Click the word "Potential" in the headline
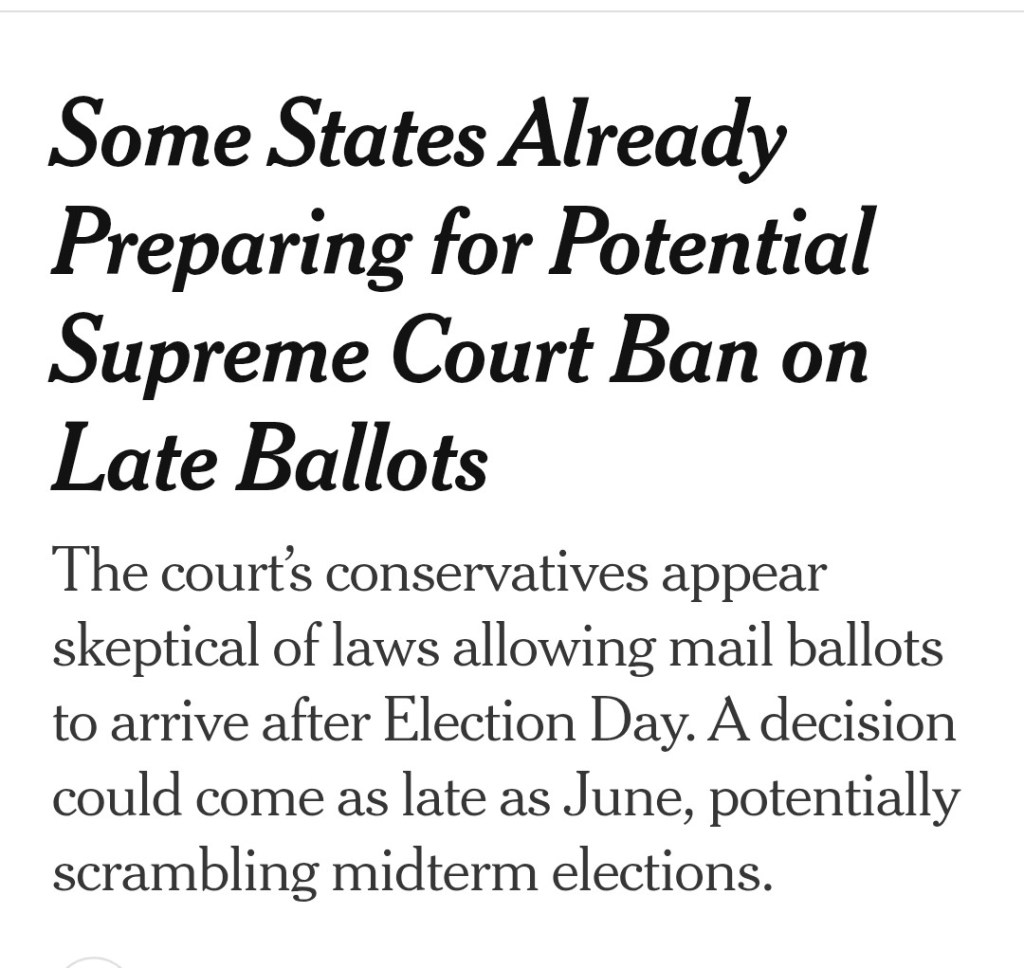Image resolution: width=1024 pixels, height=968 pixels. click(x=712, y=242)
